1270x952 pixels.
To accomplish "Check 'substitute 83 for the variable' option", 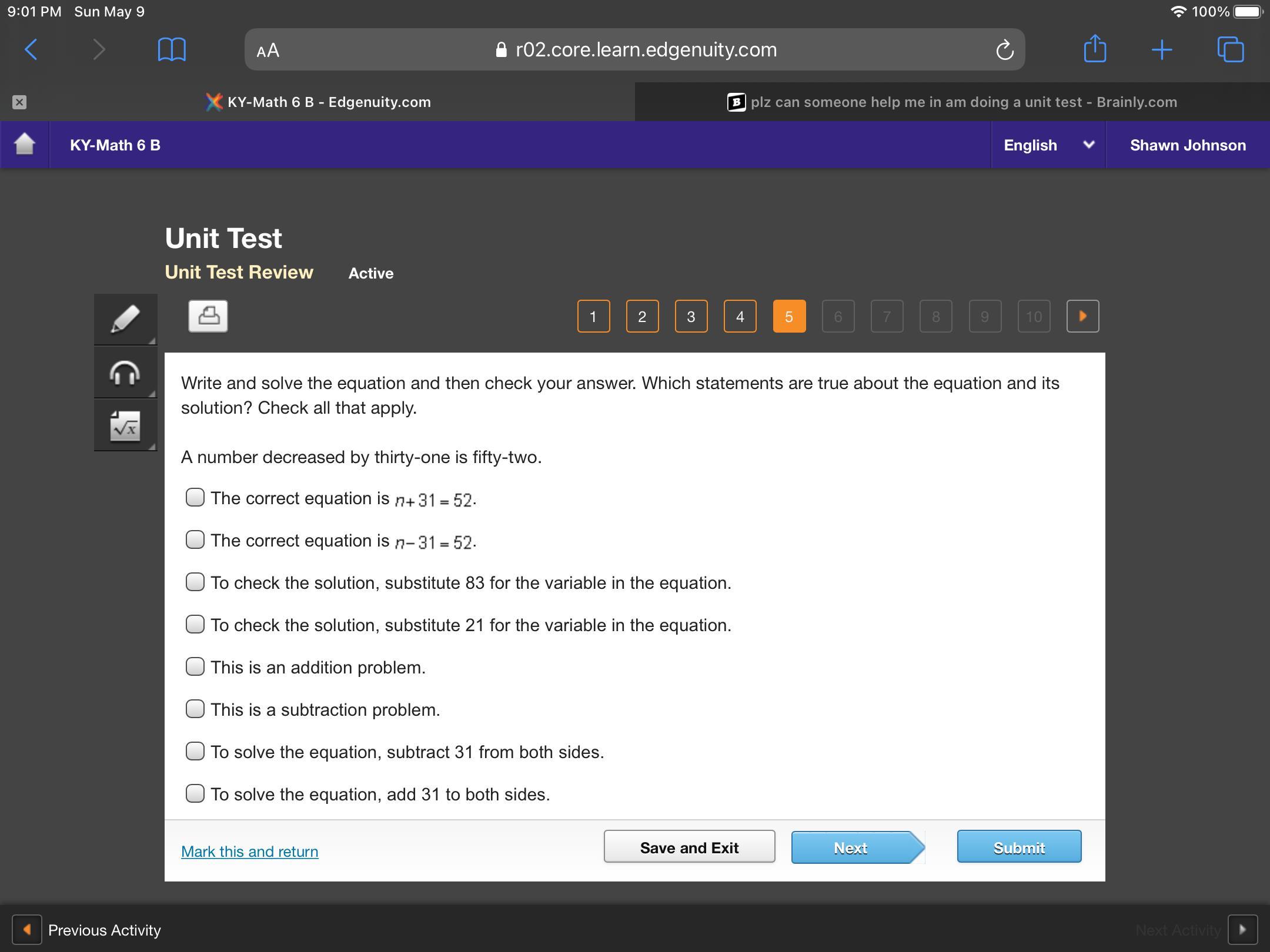I will (x=195, y=582).
